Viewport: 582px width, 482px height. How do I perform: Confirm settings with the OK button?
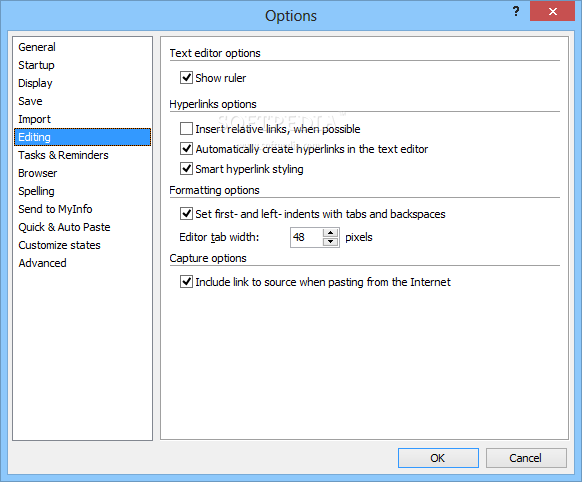[x=438, y=458]
